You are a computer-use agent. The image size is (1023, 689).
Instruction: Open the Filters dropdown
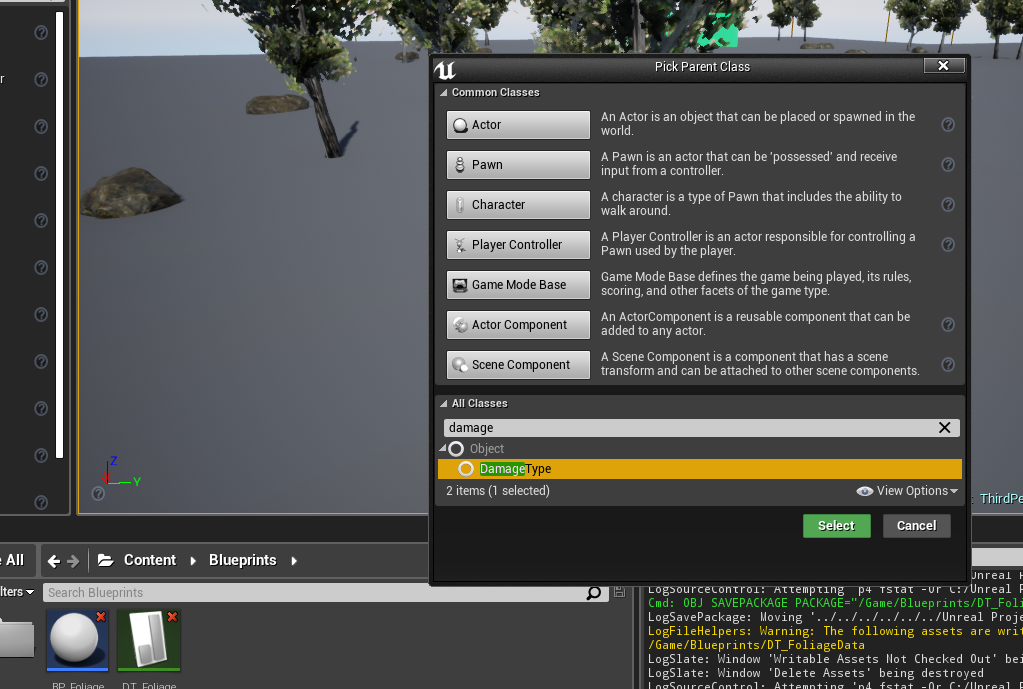coord(17,592)
